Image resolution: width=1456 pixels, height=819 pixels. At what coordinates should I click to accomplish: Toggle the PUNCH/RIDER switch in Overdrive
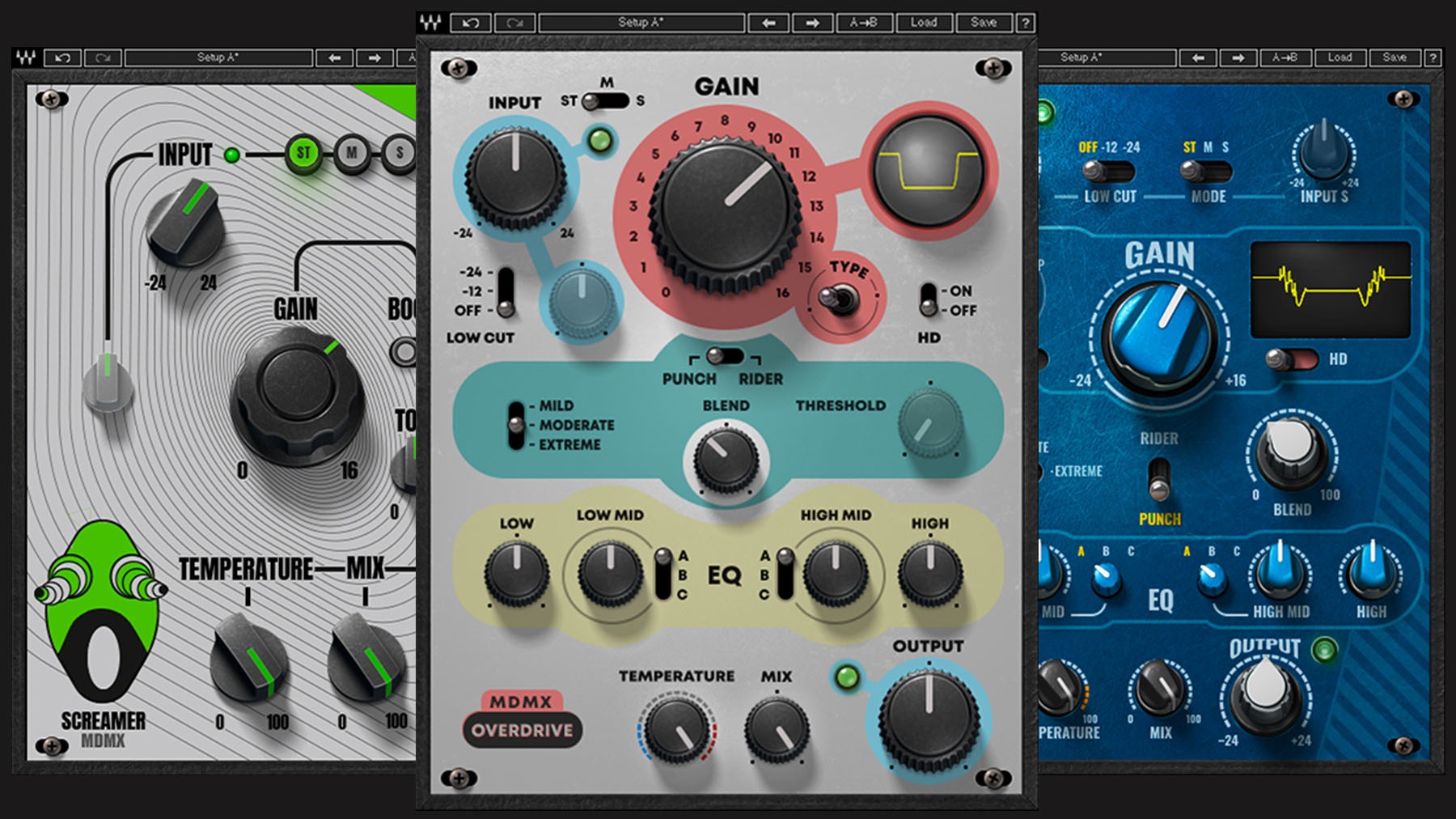[x=724, y=356]
